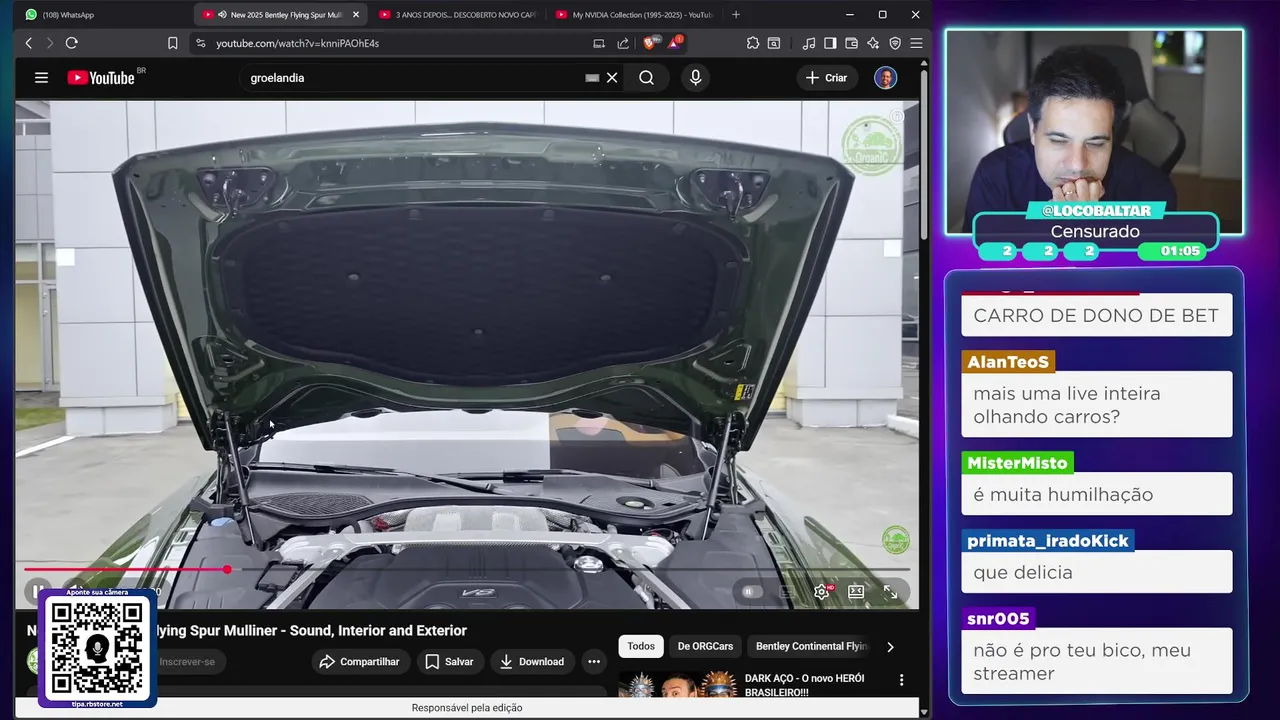The height and width of the screenshot is (720, 1280).
Task: Open Brave Rewards triangle icon
Action: (676, 43)
